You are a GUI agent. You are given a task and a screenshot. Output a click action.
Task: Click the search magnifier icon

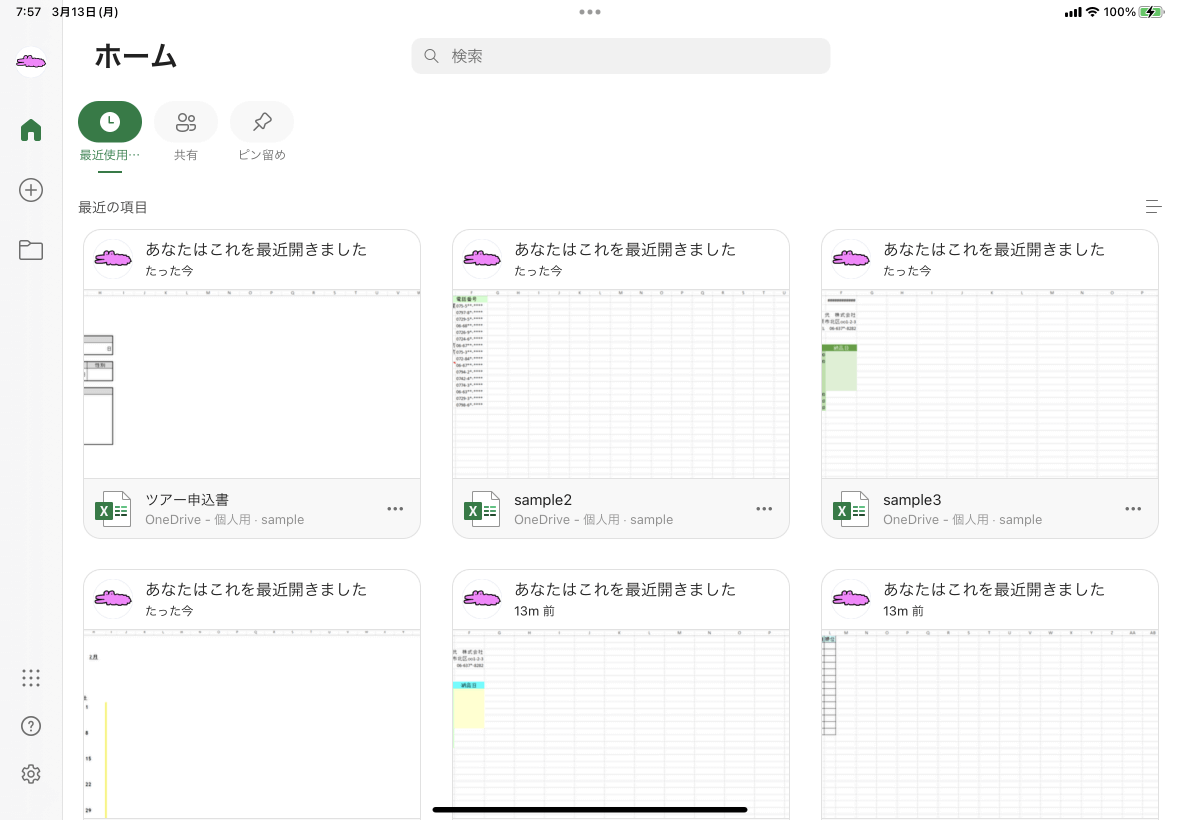coord(431,56)
